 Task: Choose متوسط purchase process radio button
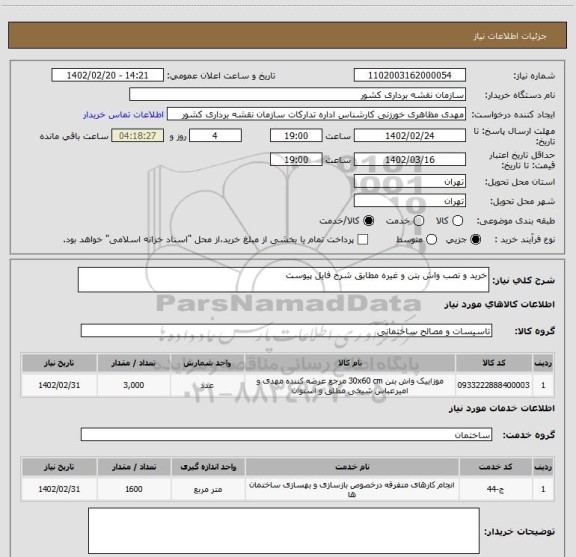(431, 240)
